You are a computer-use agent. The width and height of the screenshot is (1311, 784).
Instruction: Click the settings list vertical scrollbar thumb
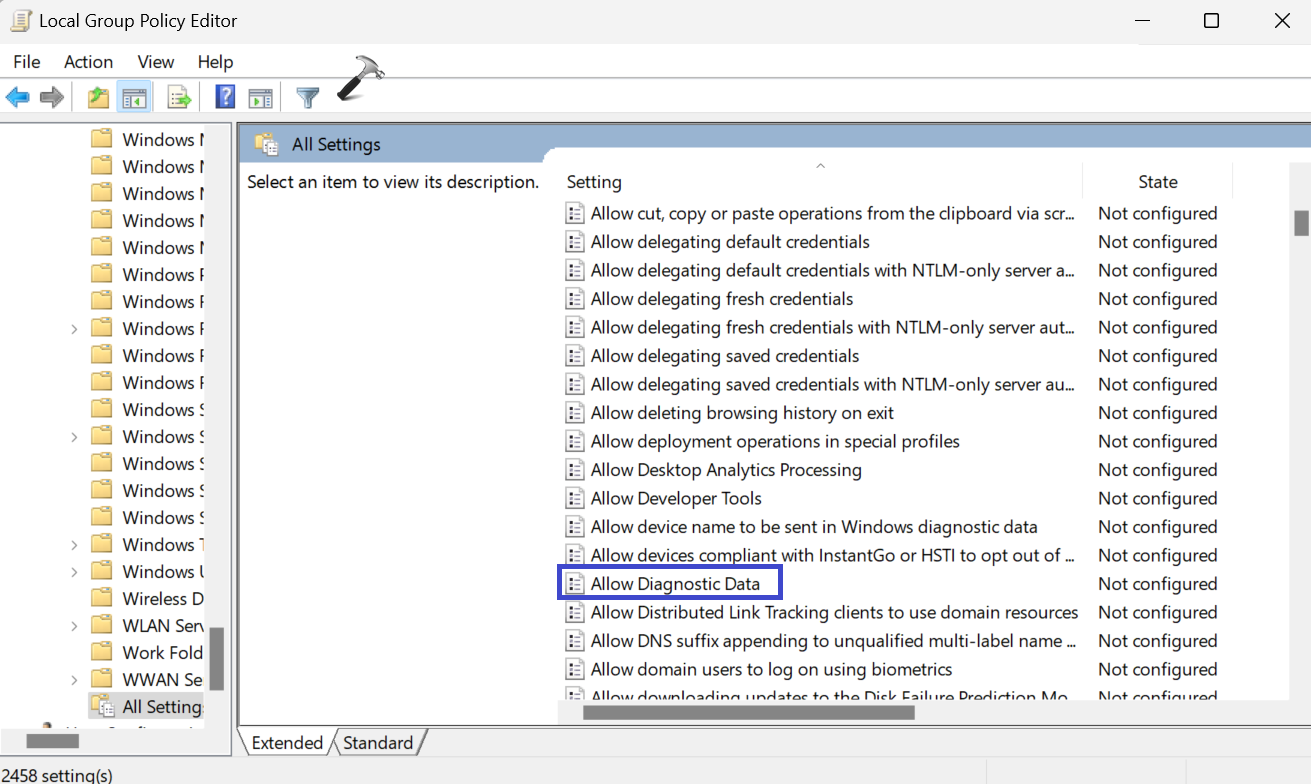click(x=1301, y=222)
